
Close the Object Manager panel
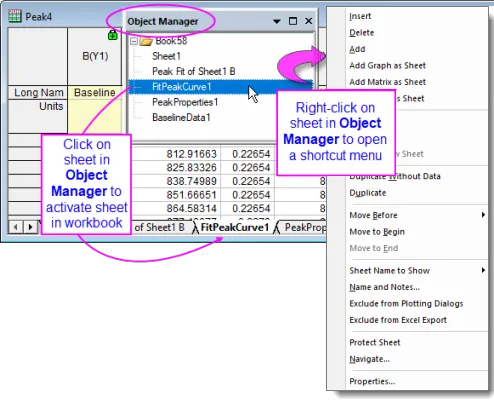309,21
